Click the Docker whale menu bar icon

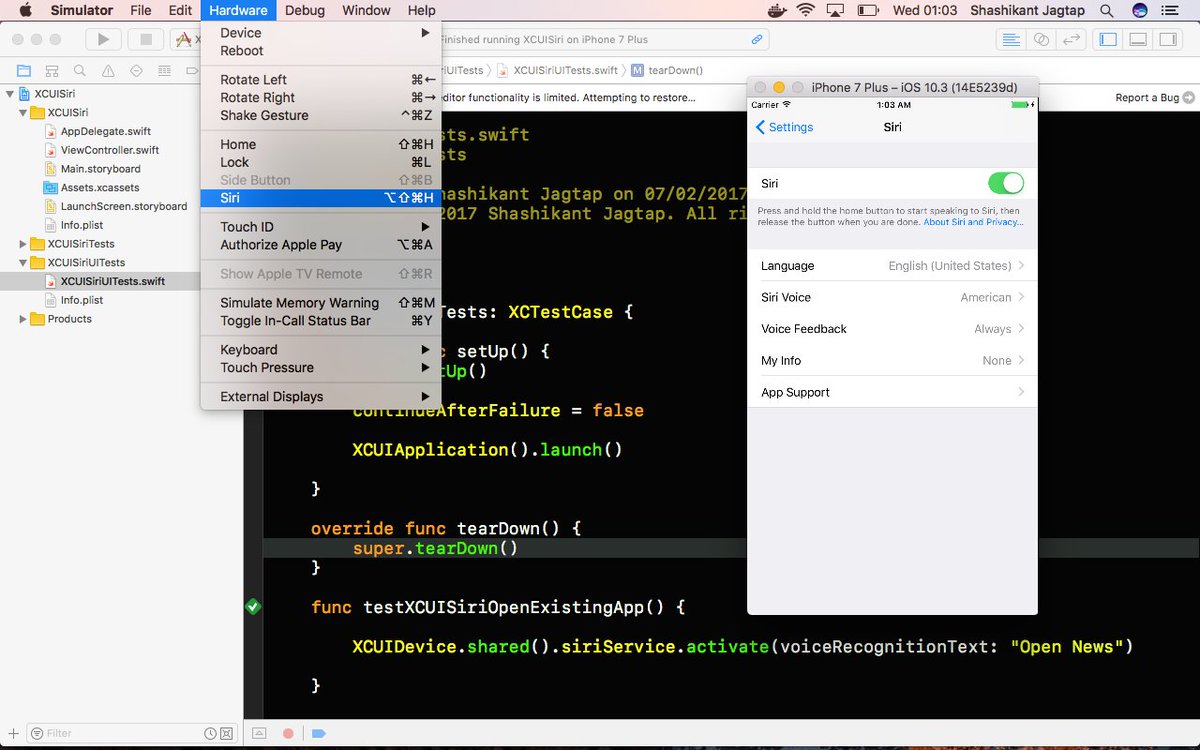pos(777,11)
